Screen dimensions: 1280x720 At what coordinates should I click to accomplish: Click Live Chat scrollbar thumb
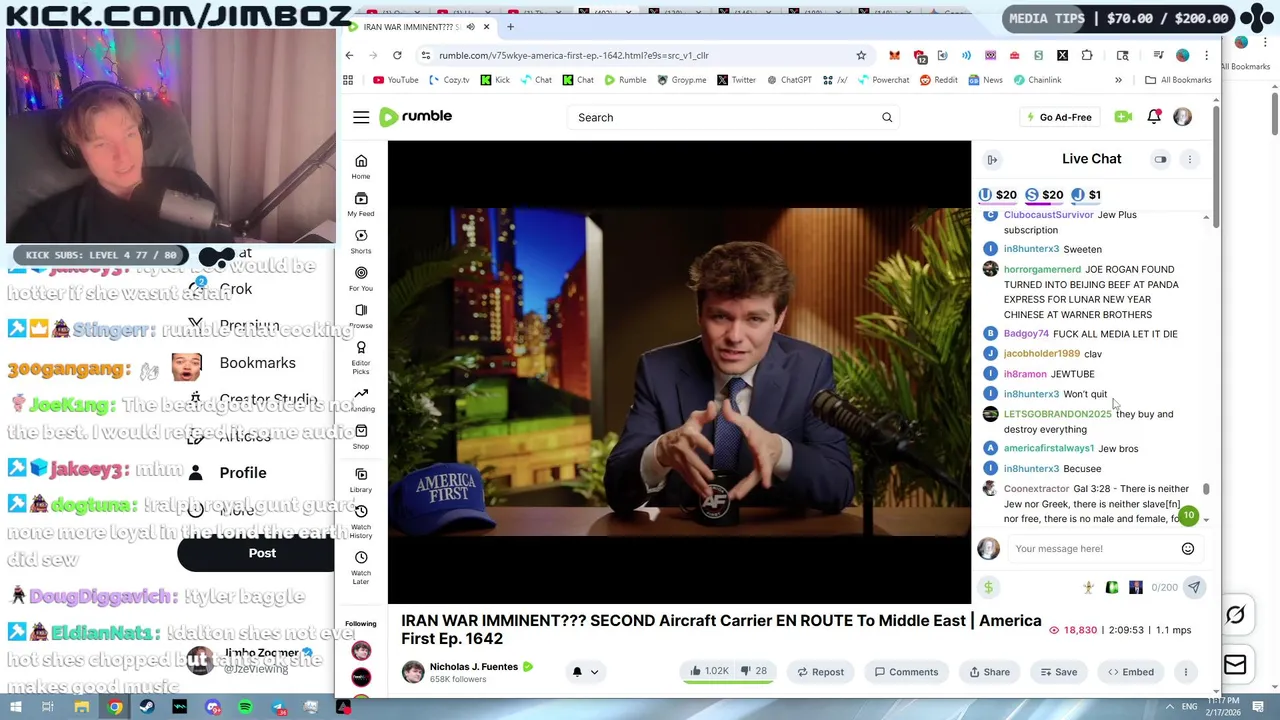click(1206, 489)
